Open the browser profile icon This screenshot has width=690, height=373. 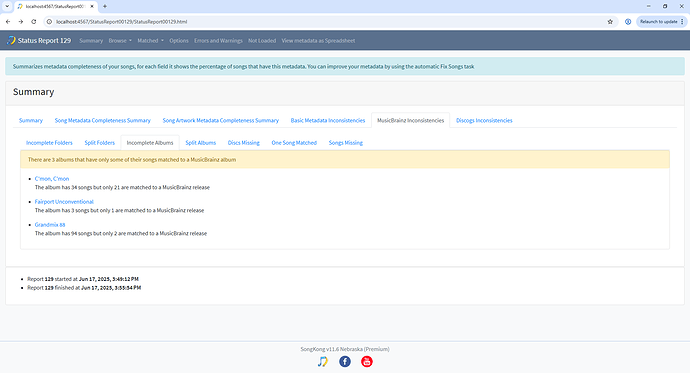pyautogui.click(x=628, y=22)
